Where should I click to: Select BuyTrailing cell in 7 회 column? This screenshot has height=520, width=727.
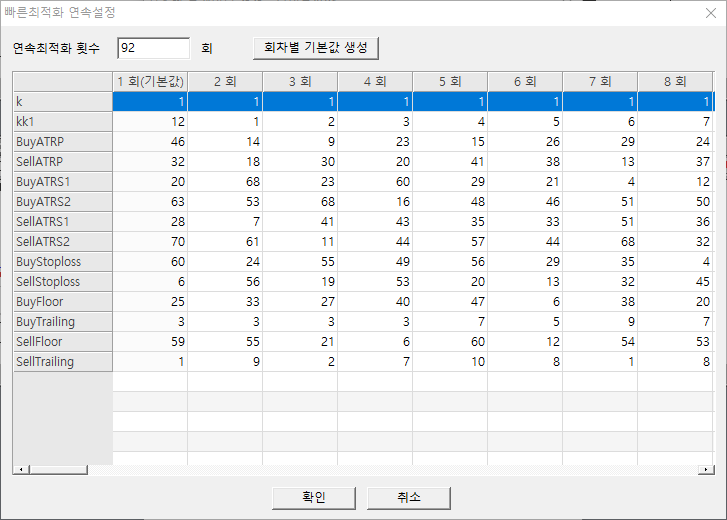coord(600,321)
